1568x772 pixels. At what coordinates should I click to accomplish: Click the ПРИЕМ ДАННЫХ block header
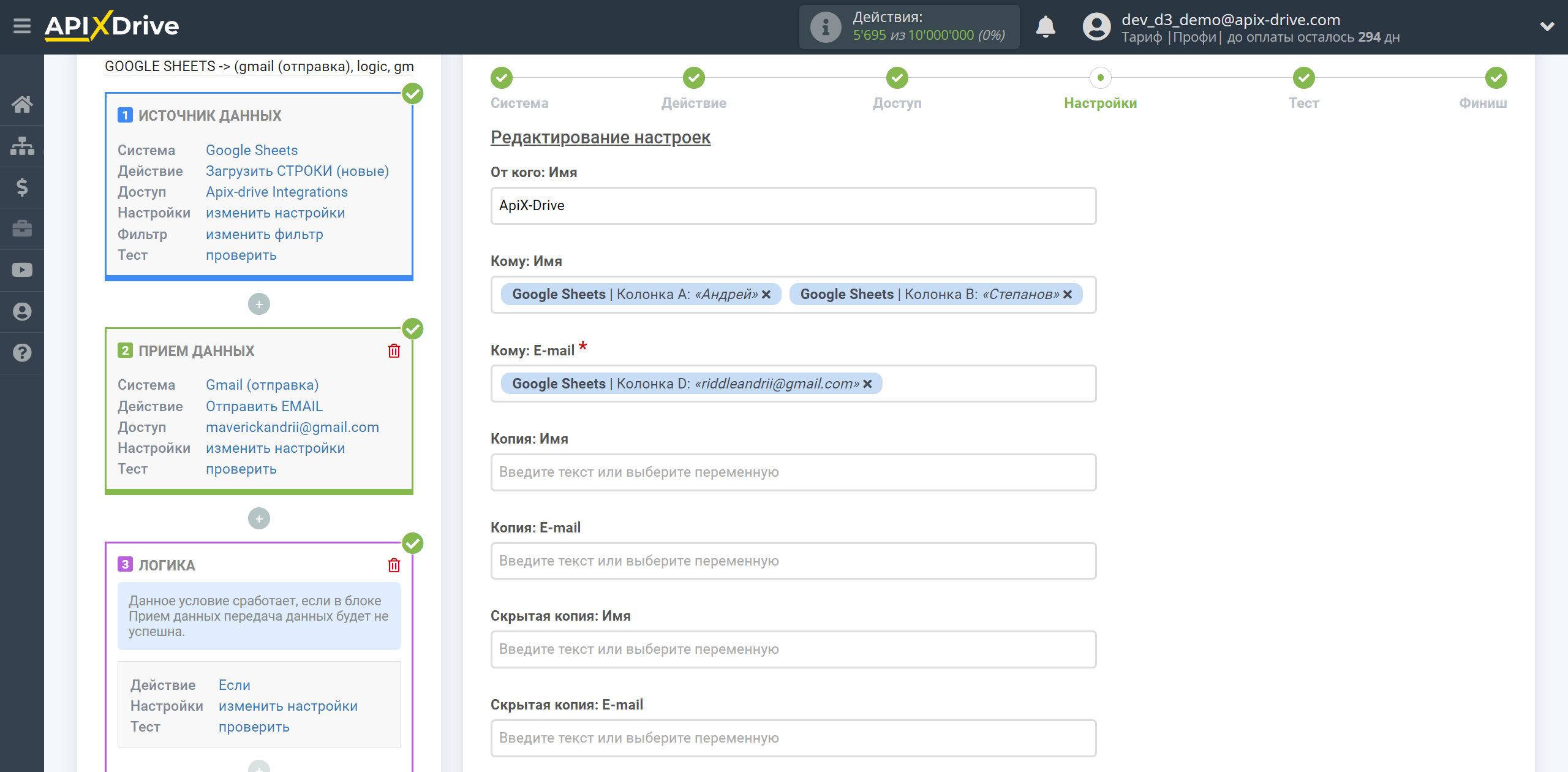[x=196, y=351]
